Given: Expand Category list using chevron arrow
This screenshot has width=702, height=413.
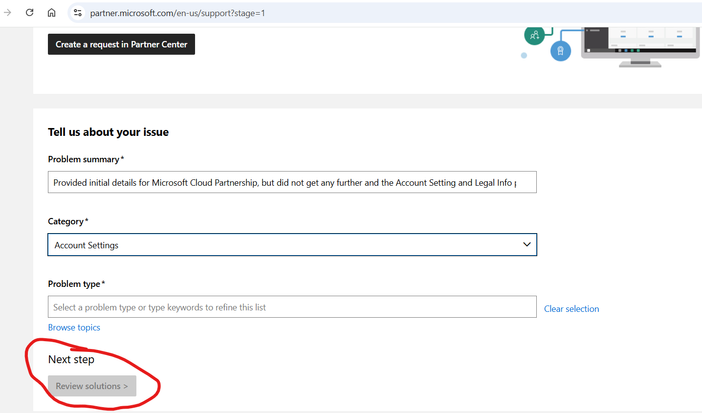Looking at the screenshot, I should coord(526,245).
